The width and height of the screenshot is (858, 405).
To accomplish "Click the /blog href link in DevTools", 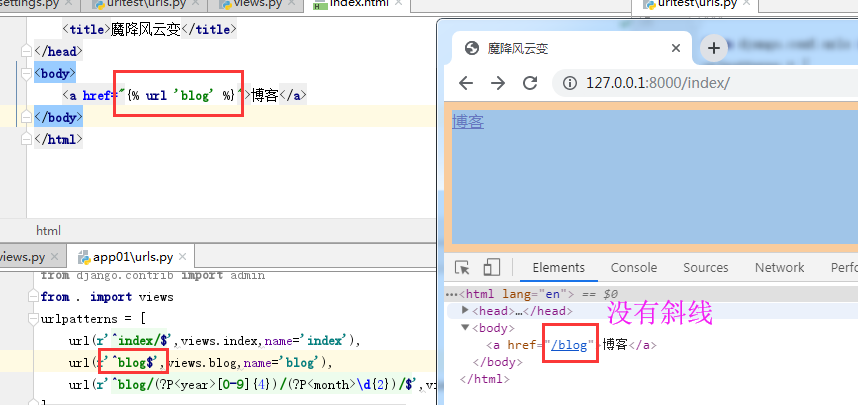I will click(569, 345).
